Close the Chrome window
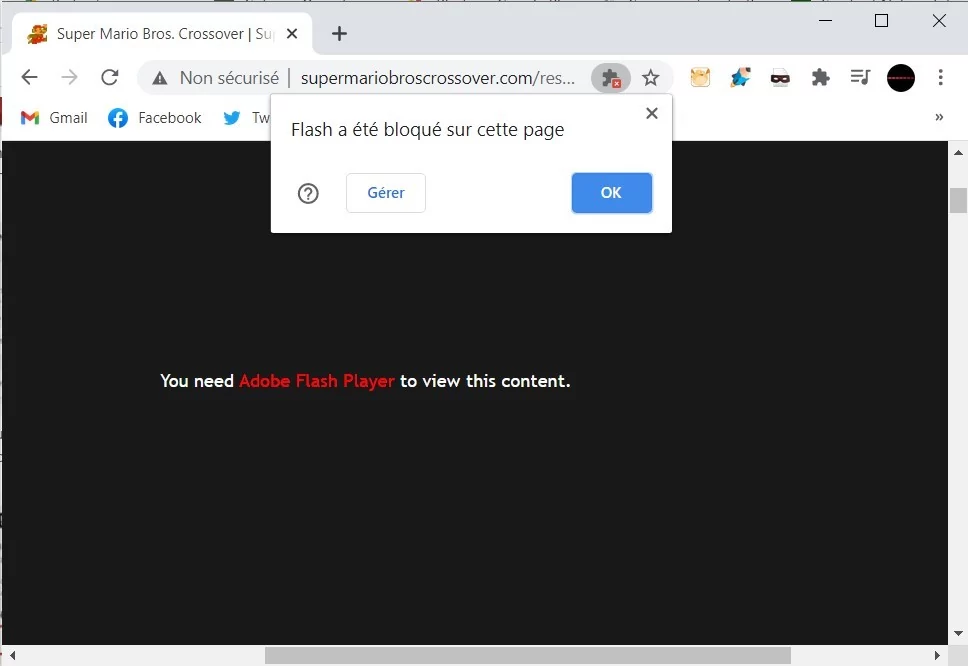 pos(939,20)
